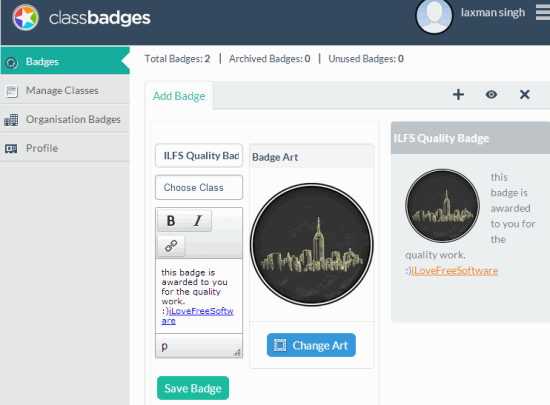
Task: Close the Add Badge panel with X
Action: (x=524, y=94)
